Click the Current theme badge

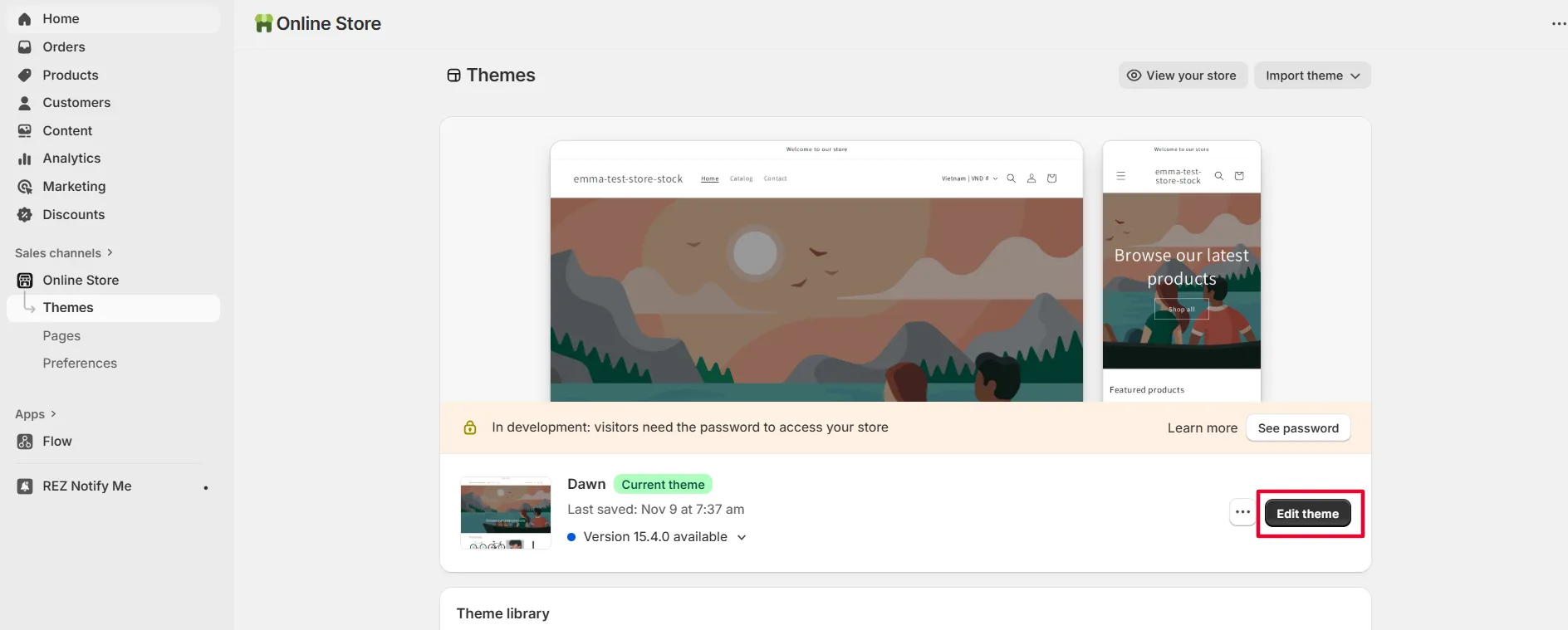(663, 485)
